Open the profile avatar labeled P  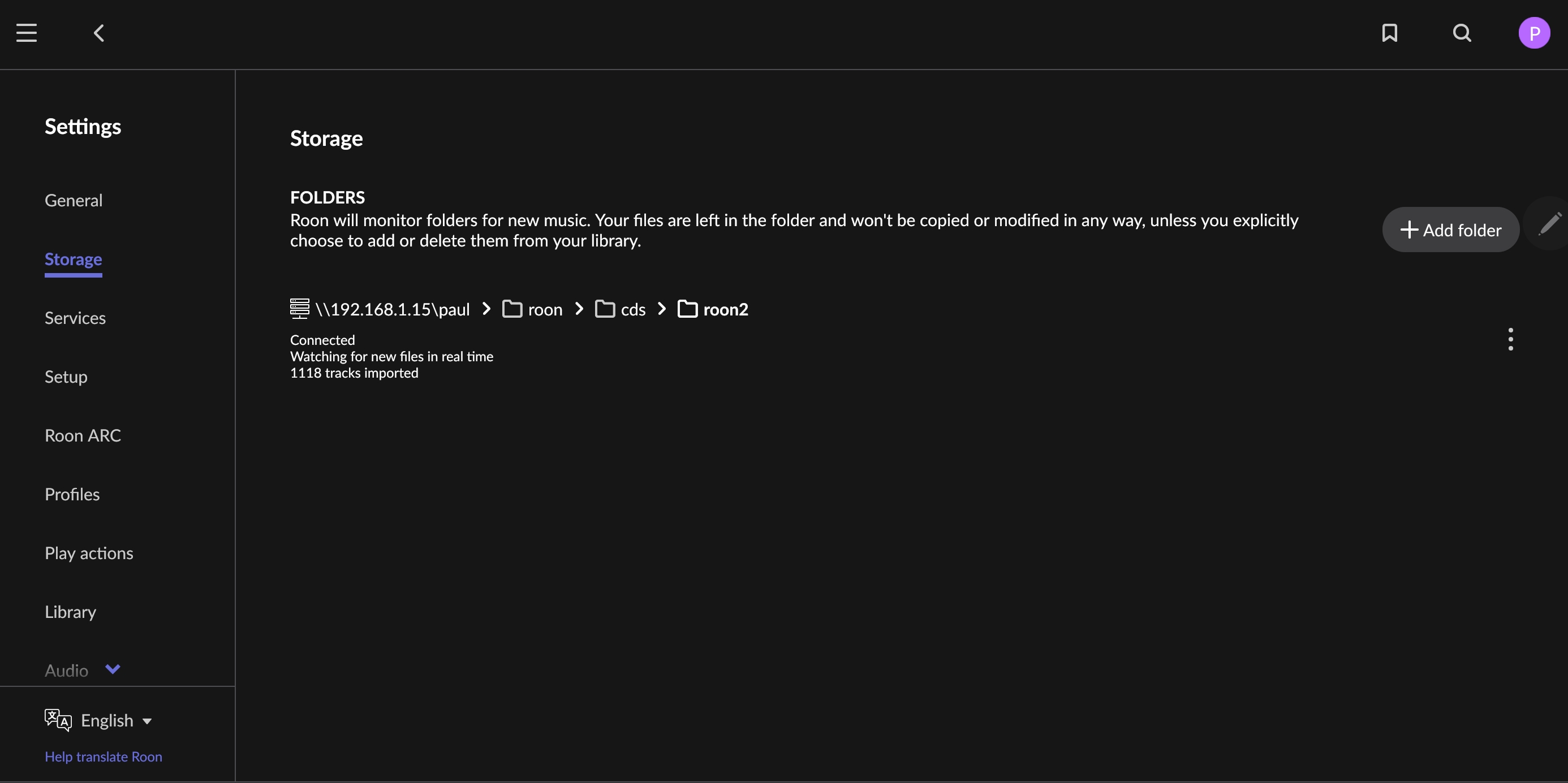(1533, 33)
